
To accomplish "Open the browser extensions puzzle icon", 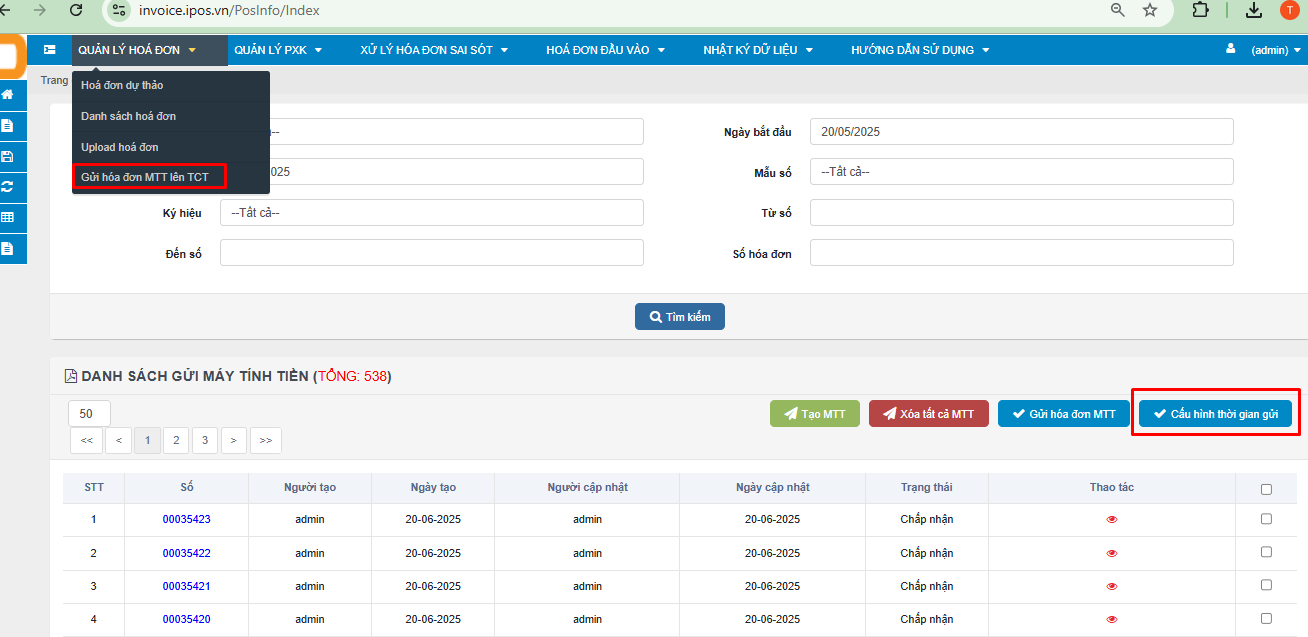I will 1201,10.
